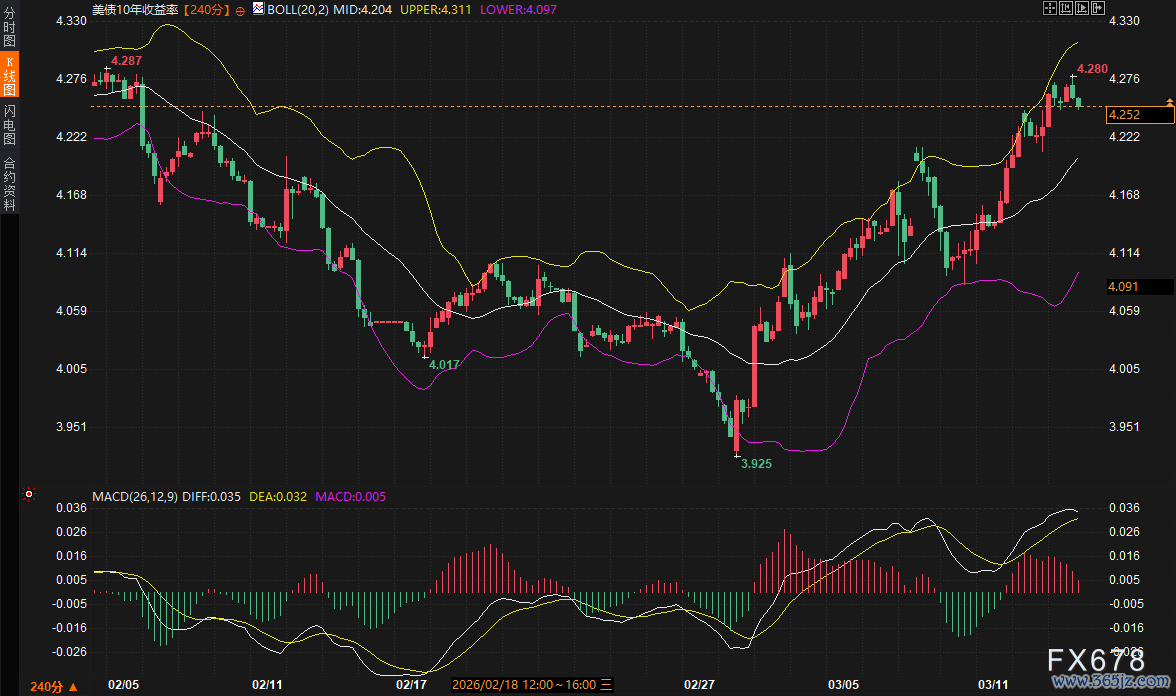Click the 03/05 date on time axis
Viewport: 1176px width, 696px height.
[x=843, y=684]
